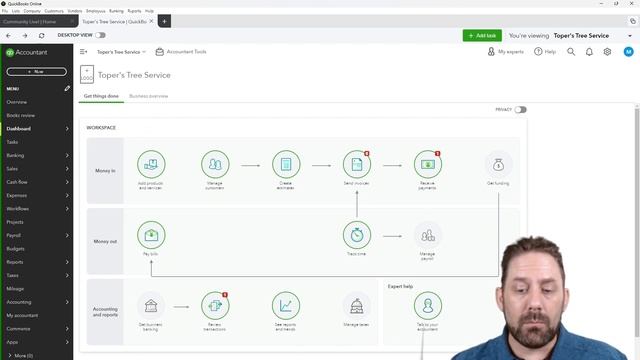This screenshot has width=640, height=360.
Task: Reload the page with refresh icon
Action: click(42, 36)
